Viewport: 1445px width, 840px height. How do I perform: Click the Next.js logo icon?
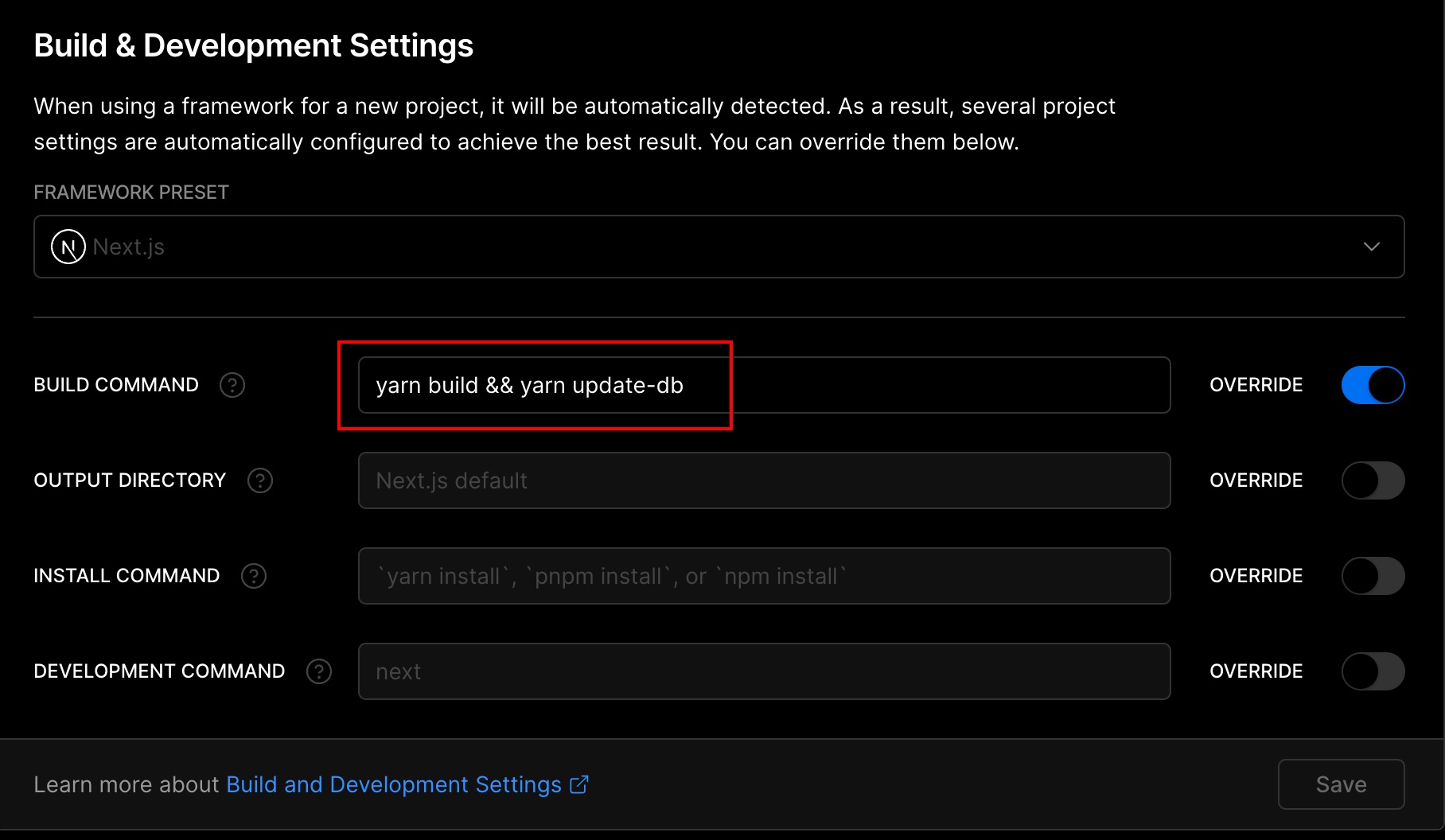(68, 247)
